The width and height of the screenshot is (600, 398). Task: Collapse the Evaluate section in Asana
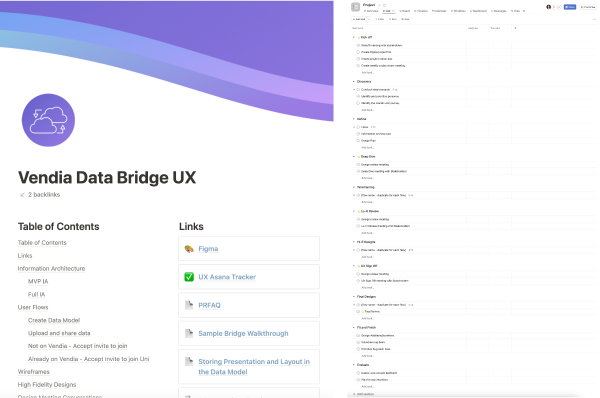(354, 365)
